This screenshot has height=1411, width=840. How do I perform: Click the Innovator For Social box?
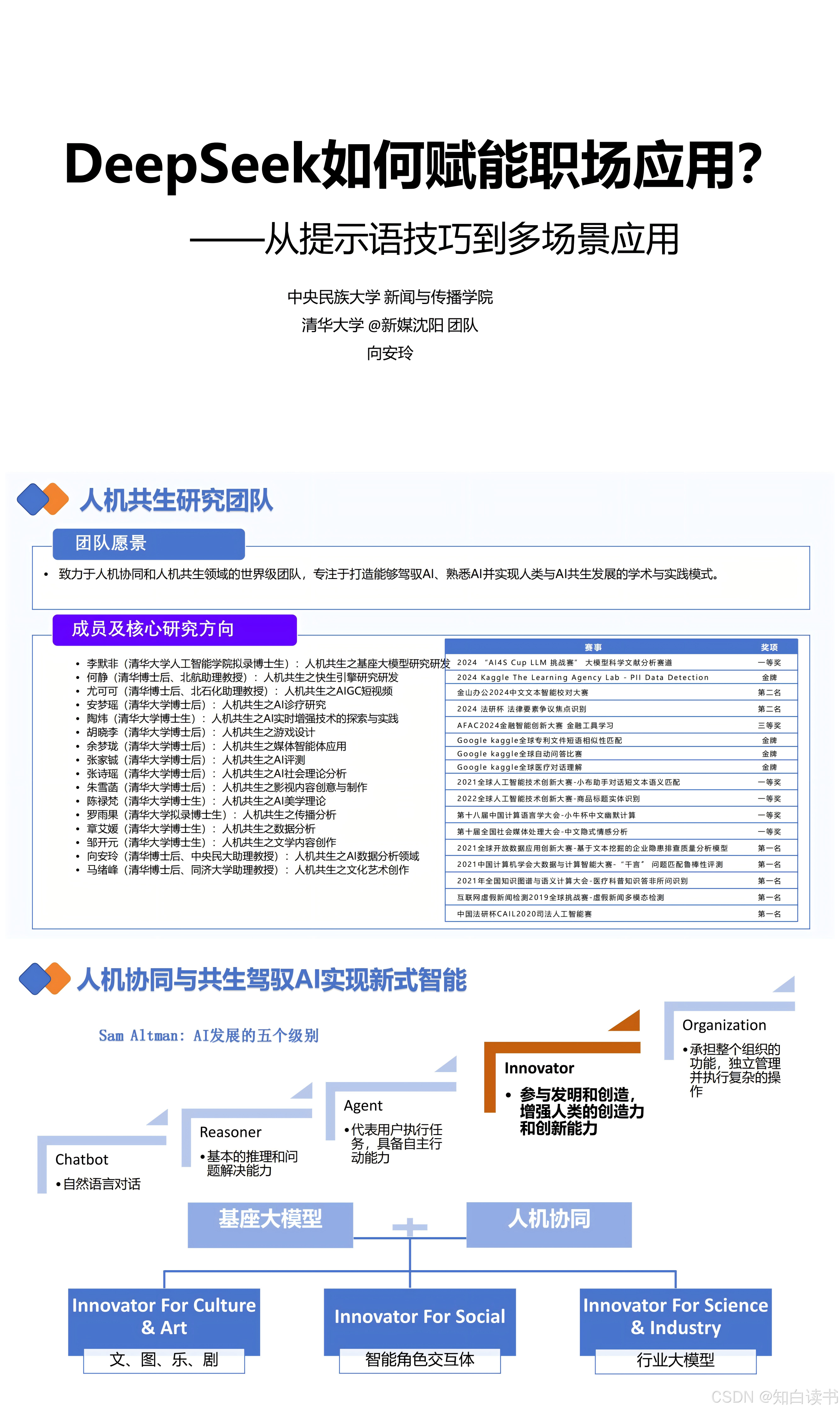pyautogui.click(x=420, y=1317)
